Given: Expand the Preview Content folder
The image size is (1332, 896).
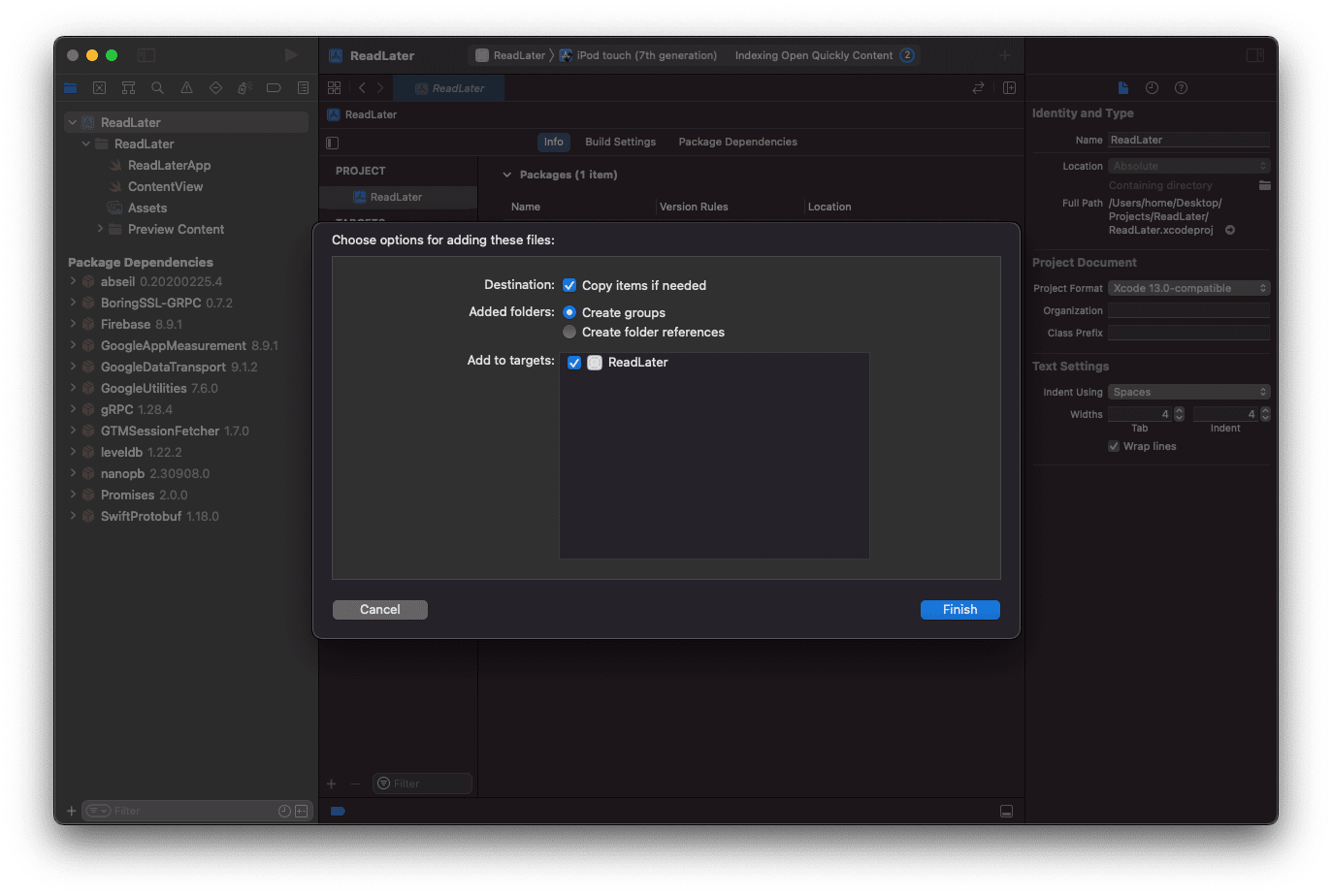Looking at the screenshot, I should coord(99,229).
